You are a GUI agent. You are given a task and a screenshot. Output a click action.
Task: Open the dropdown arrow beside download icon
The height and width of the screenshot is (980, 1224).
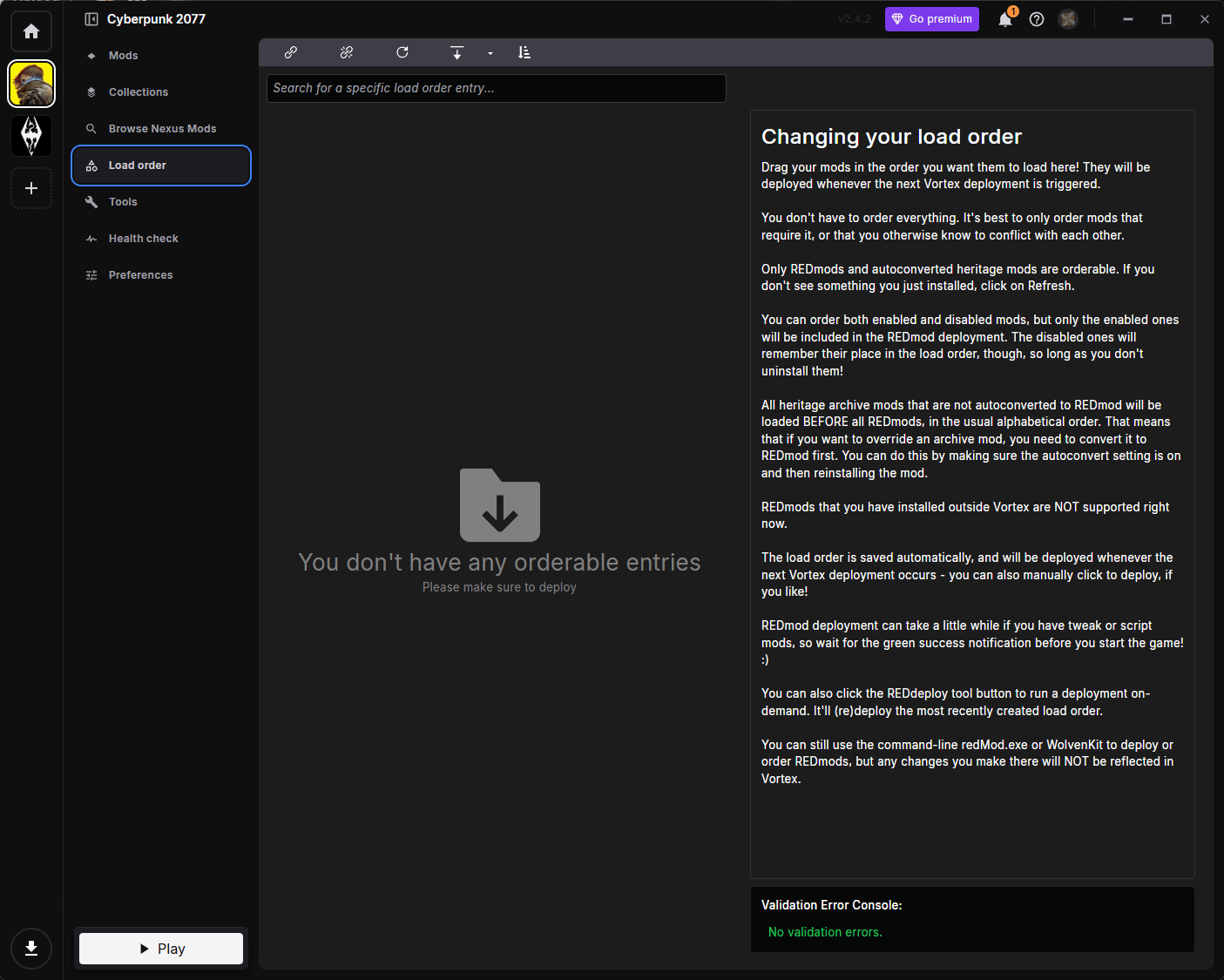(490, 53)
